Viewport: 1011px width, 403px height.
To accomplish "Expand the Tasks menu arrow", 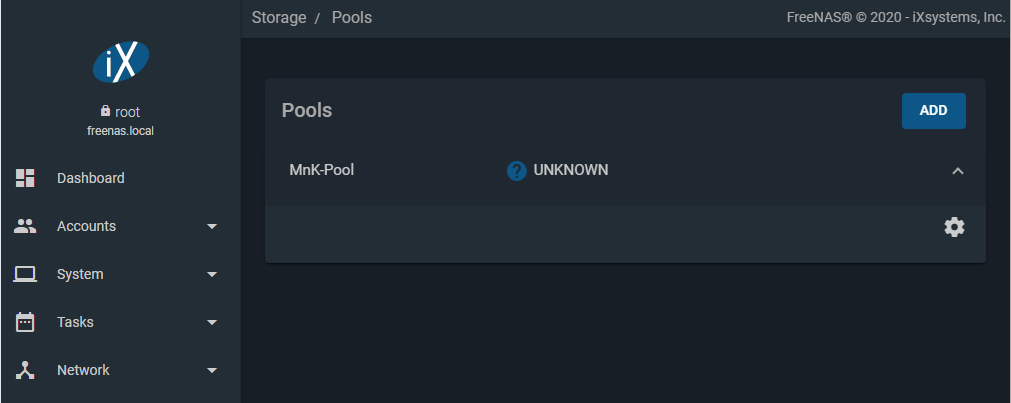I will click(211, 322).
